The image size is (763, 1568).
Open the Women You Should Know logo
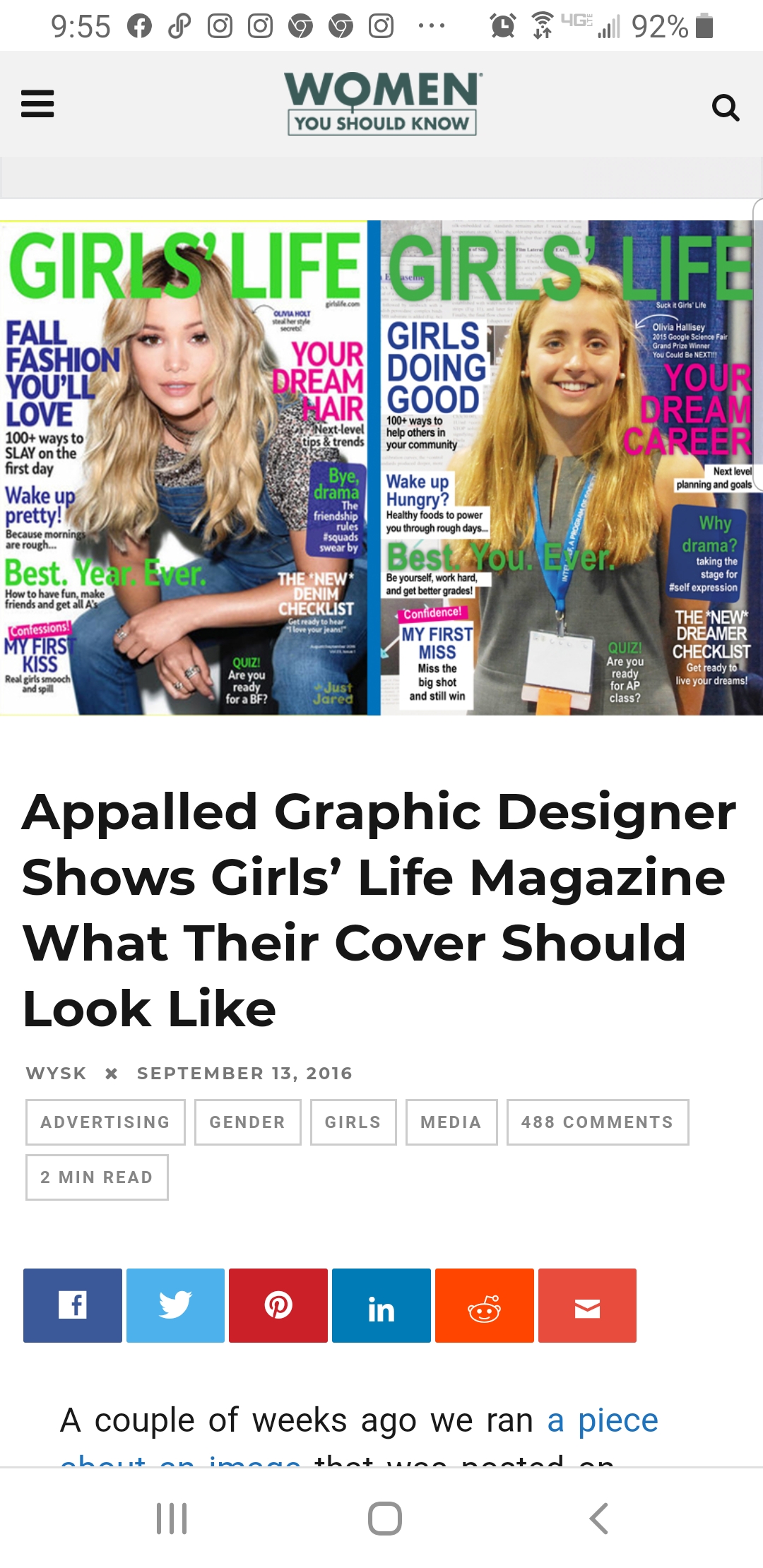382,103
